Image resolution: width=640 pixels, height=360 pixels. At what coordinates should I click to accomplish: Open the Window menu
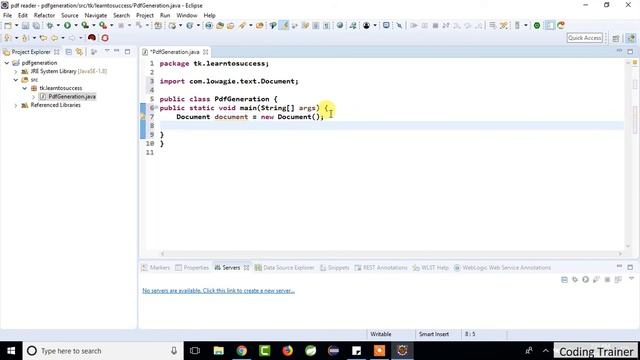187,15
